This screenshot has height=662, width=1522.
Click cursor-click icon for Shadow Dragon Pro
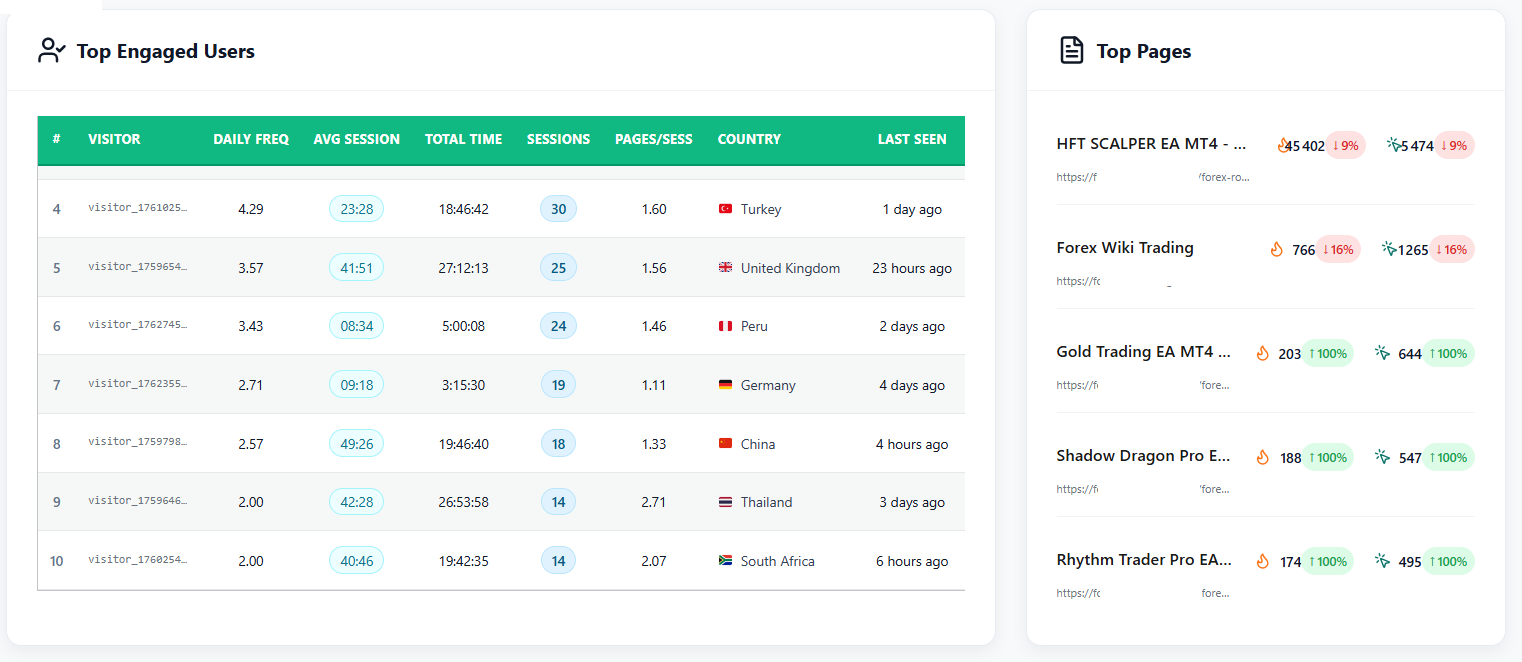coord(1382,457)
